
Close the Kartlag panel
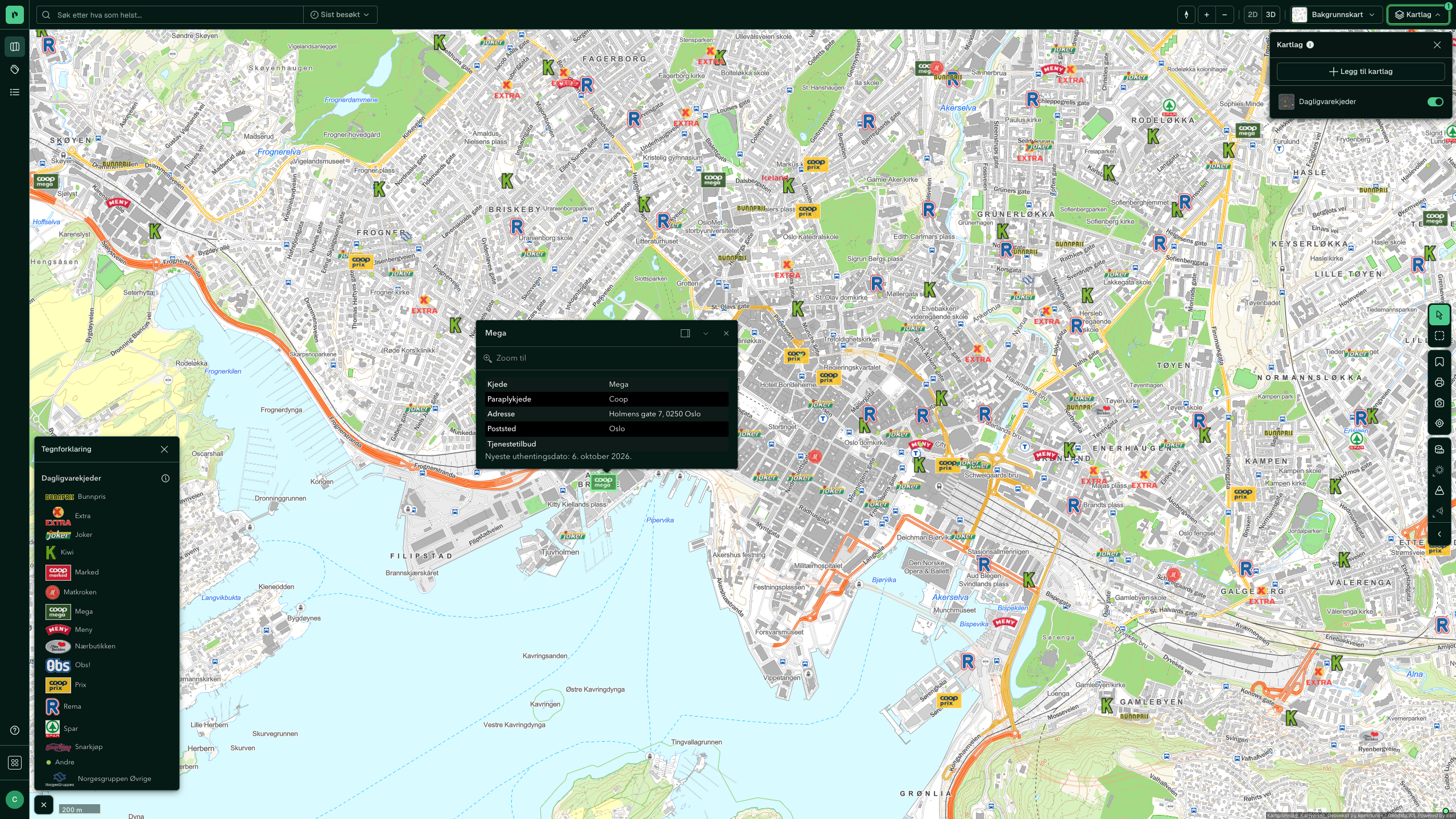tap(1437, 45)
